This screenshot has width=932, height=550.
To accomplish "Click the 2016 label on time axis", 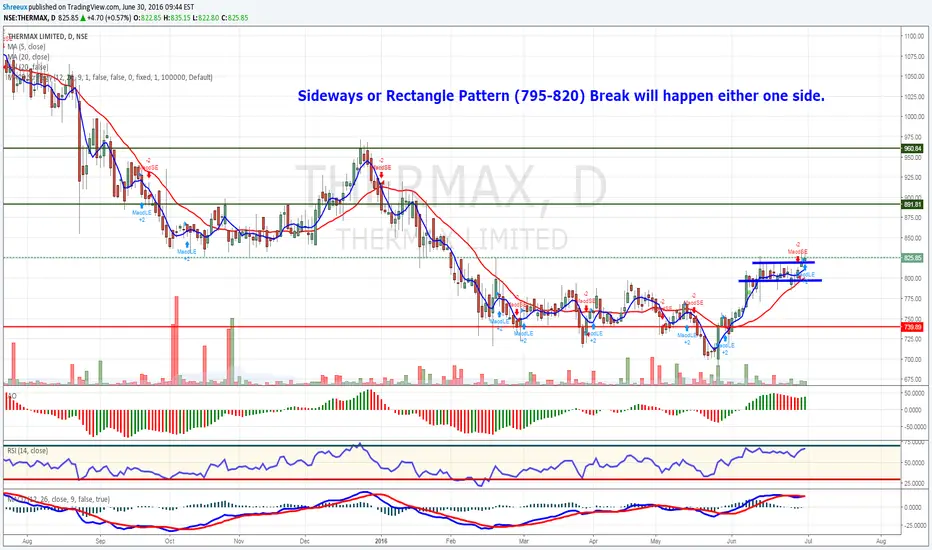I will [x=381, y=541].
